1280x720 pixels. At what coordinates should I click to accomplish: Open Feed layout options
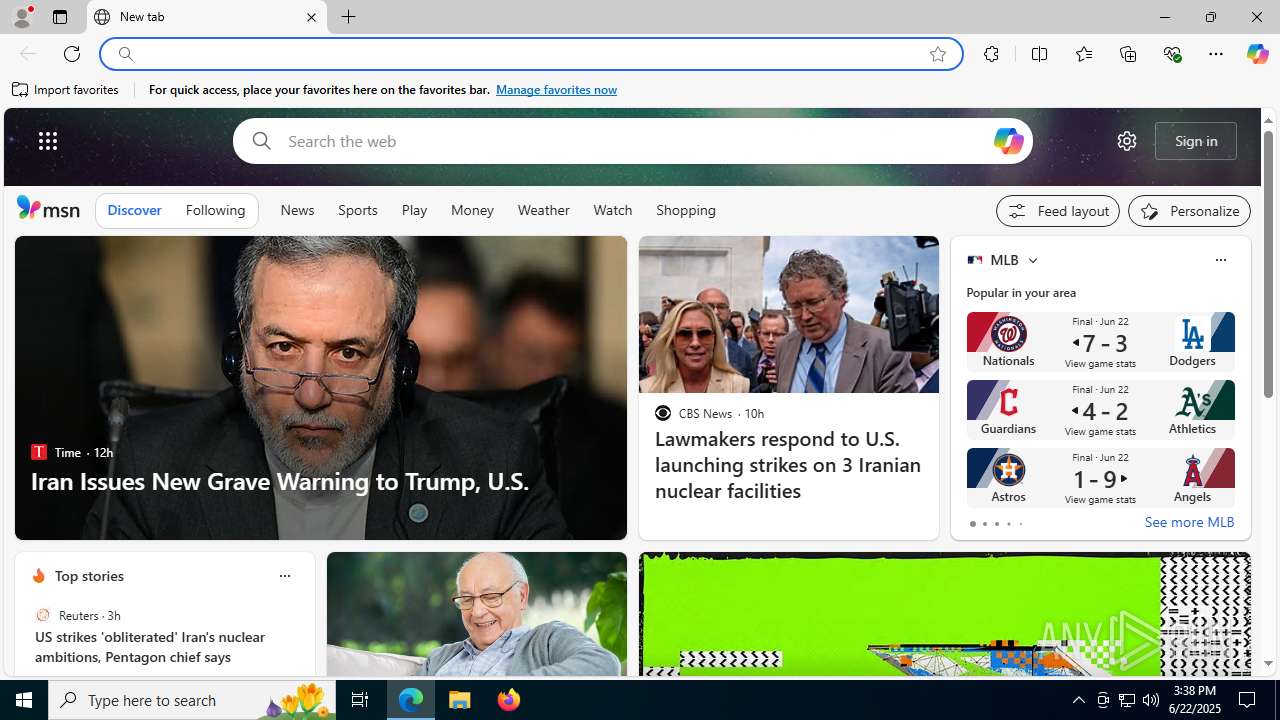[x=1057, y=211]
